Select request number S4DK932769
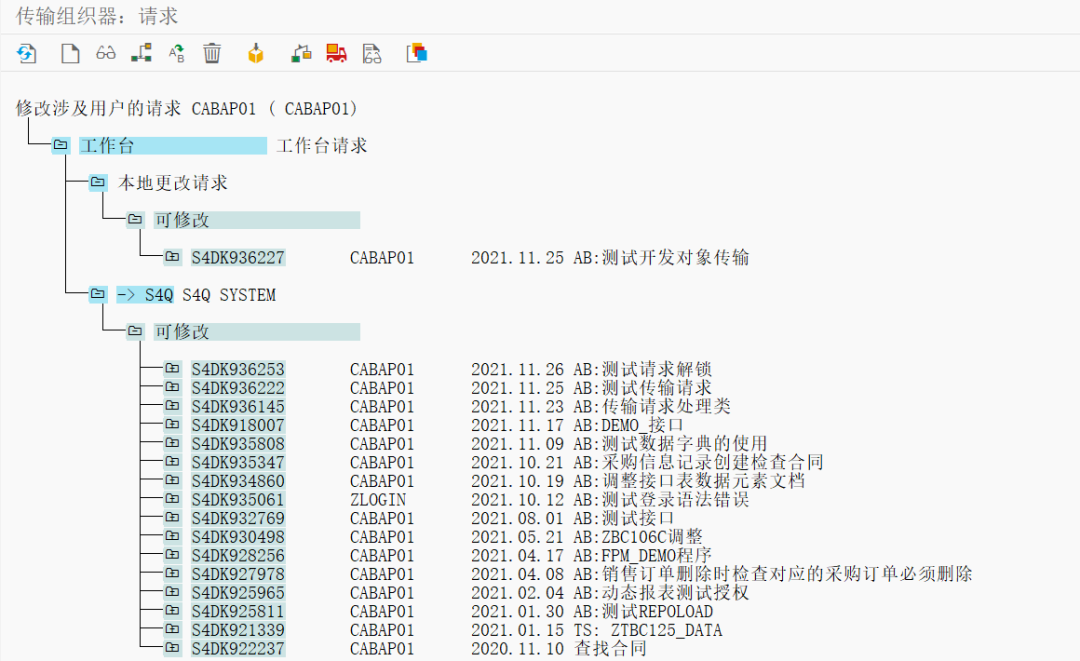 tap(238, 518)
